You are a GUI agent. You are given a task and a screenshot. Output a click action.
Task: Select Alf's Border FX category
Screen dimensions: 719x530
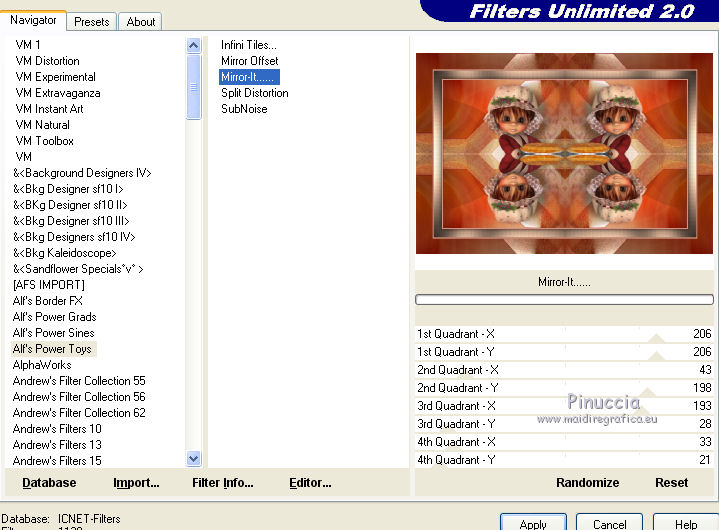[x=48, y=301]
